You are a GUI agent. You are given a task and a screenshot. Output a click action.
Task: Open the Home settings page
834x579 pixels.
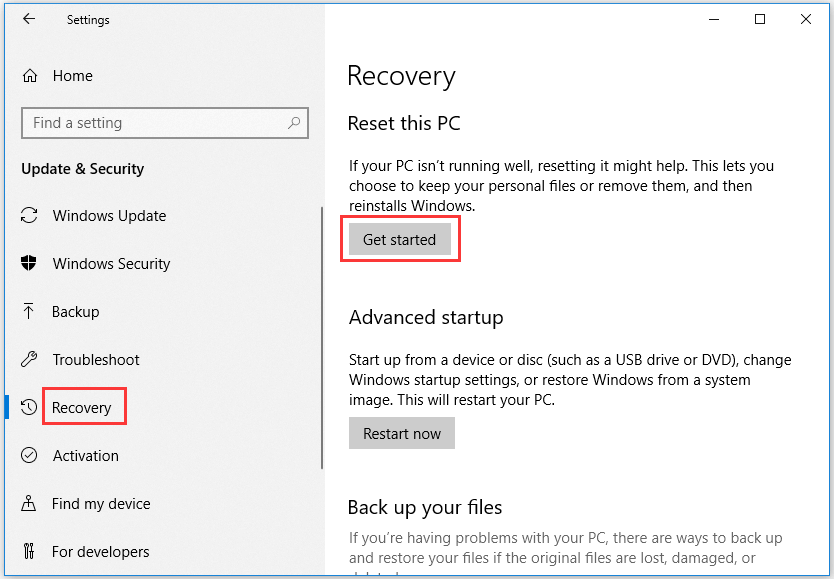pyautogui.click(x=72, y=76)
